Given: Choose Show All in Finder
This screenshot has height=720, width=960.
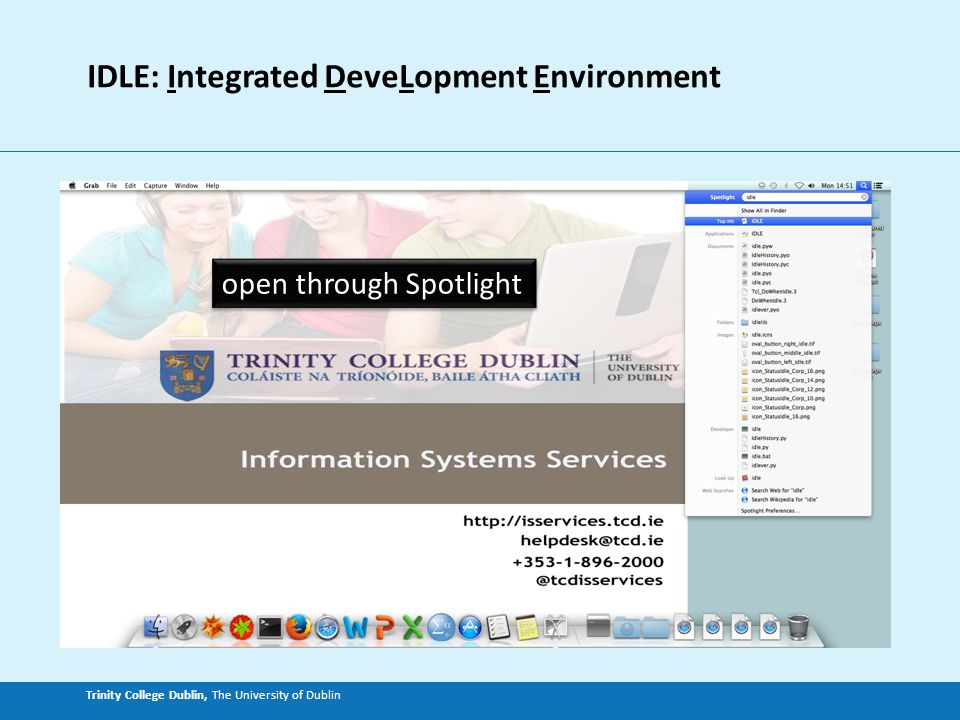Looking at the screenshot, I should click(763, 211).
